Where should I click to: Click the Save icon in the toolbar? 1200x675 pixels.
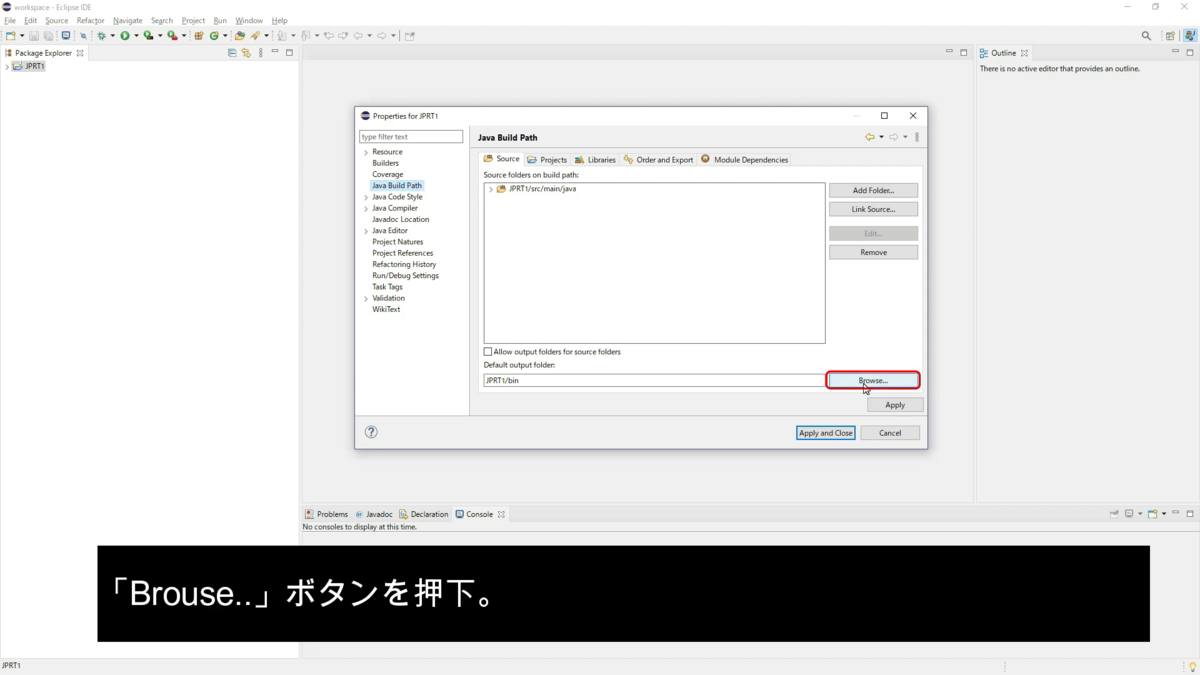pos(34,35)
